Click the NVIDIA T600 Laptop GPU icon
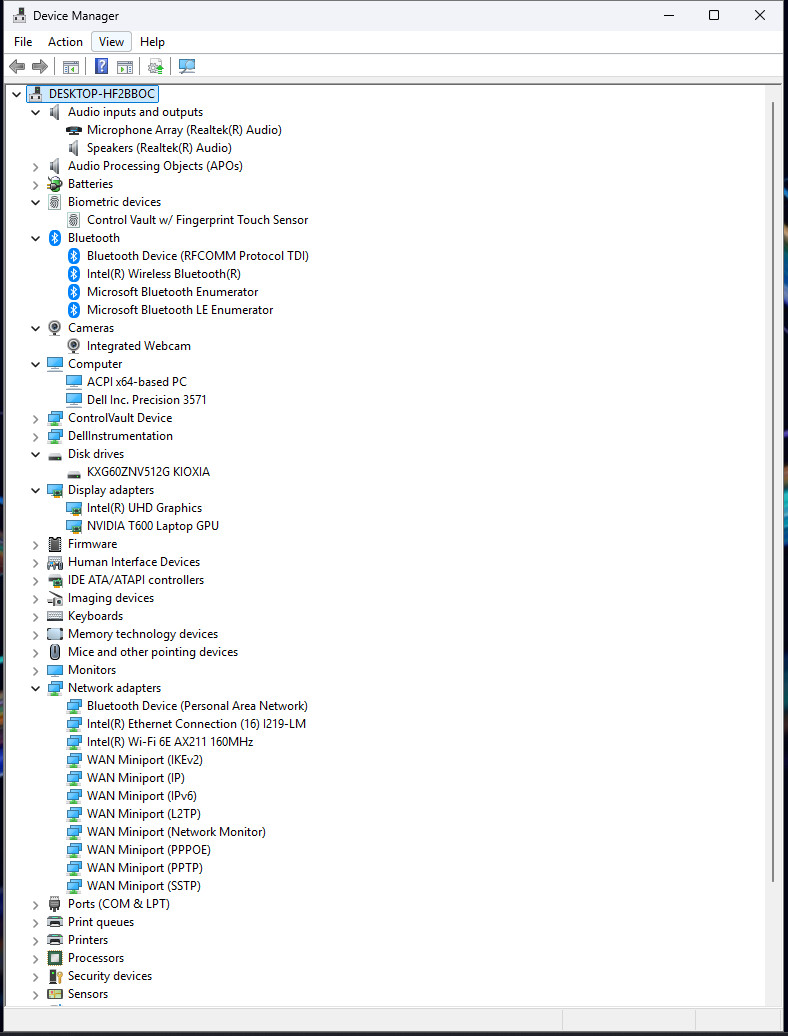Viewport: 788px width, 1036px height. 74,526
